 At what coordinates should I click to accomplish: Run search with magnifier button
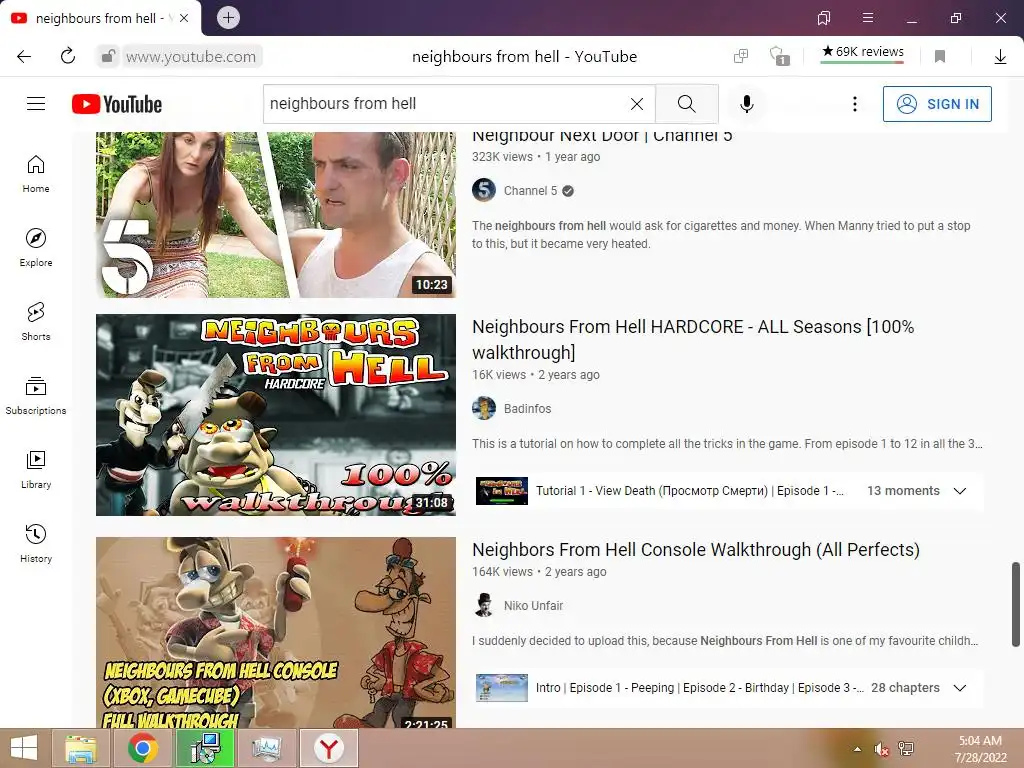click(686, 104)
